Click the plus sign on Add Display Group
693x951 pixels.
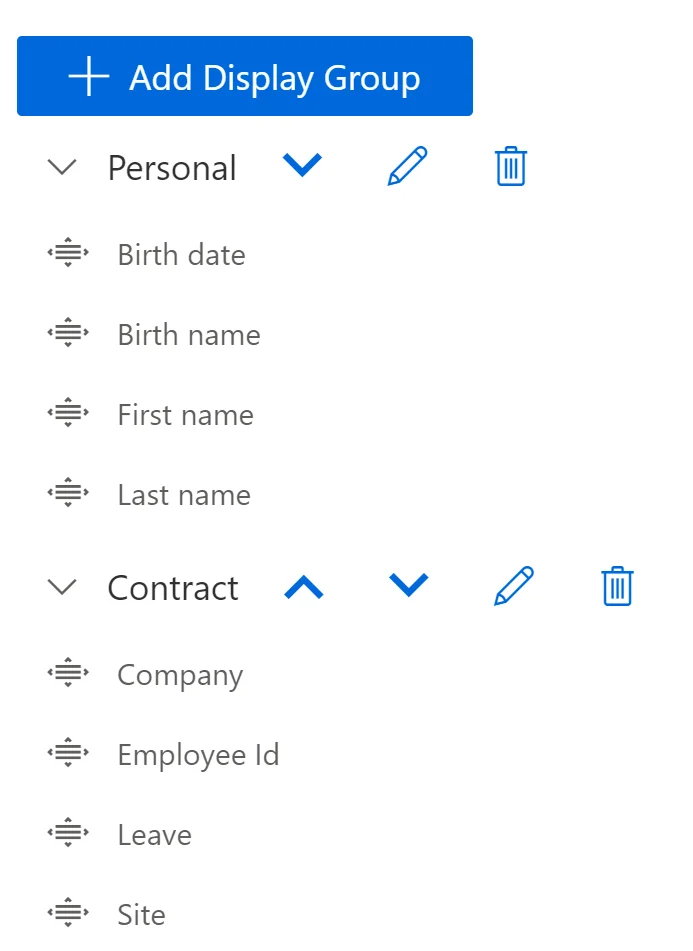91,76
